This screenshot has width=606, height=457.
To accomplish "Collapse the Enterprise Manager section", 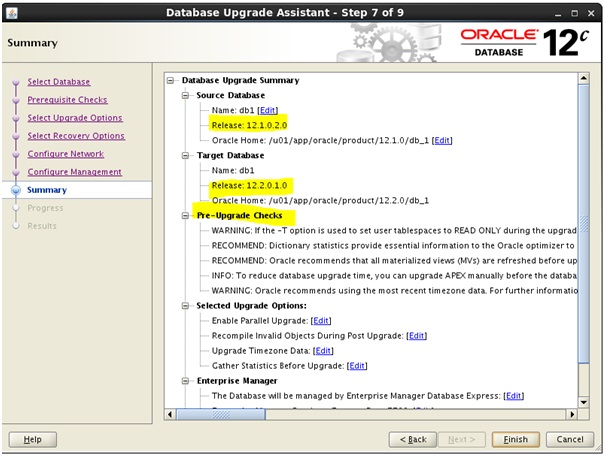I will click(186, 381).
